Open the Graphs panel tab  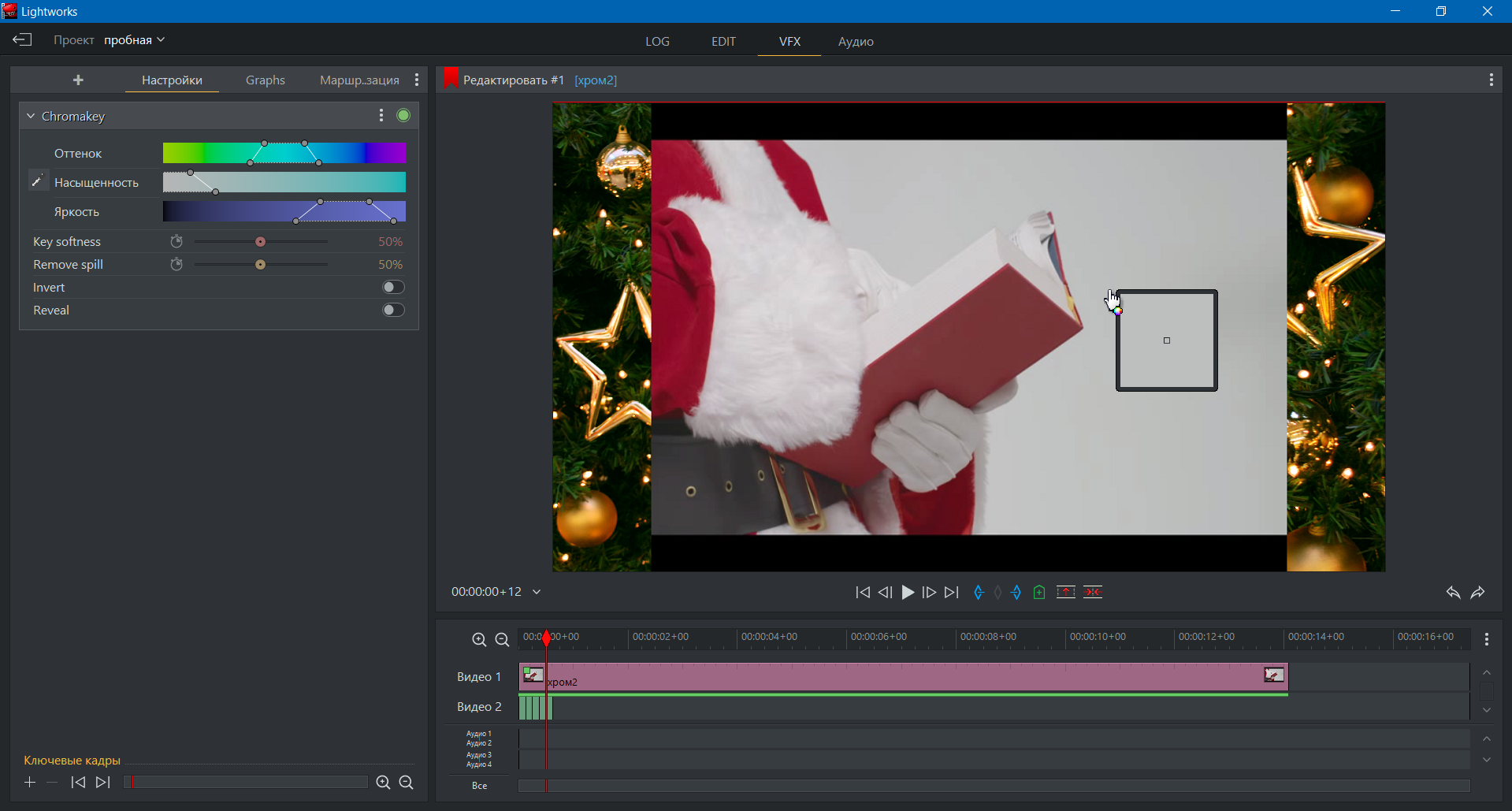click(266, 80)
